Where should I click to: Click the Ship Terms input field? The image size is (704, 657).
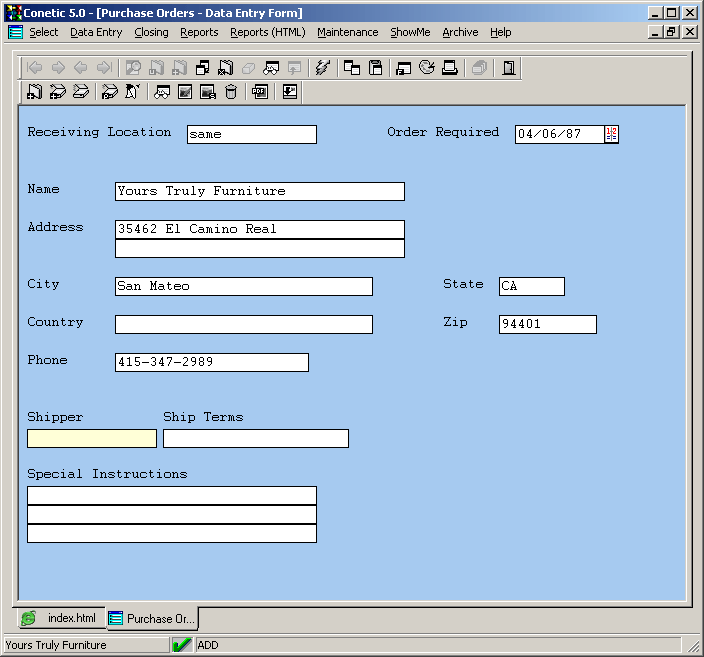point(256,439)
